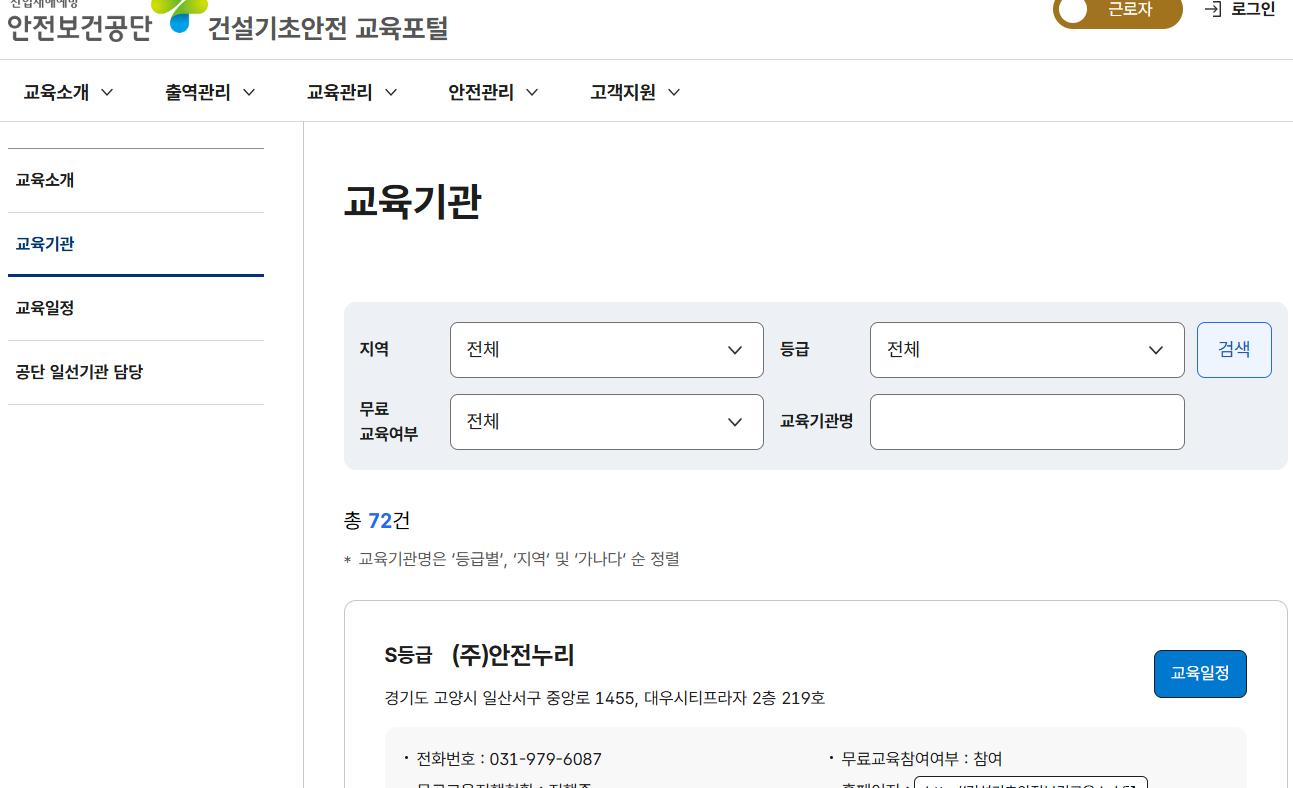Open the 지역 dropdown
Screen dimensions: 1293x788
606,349
